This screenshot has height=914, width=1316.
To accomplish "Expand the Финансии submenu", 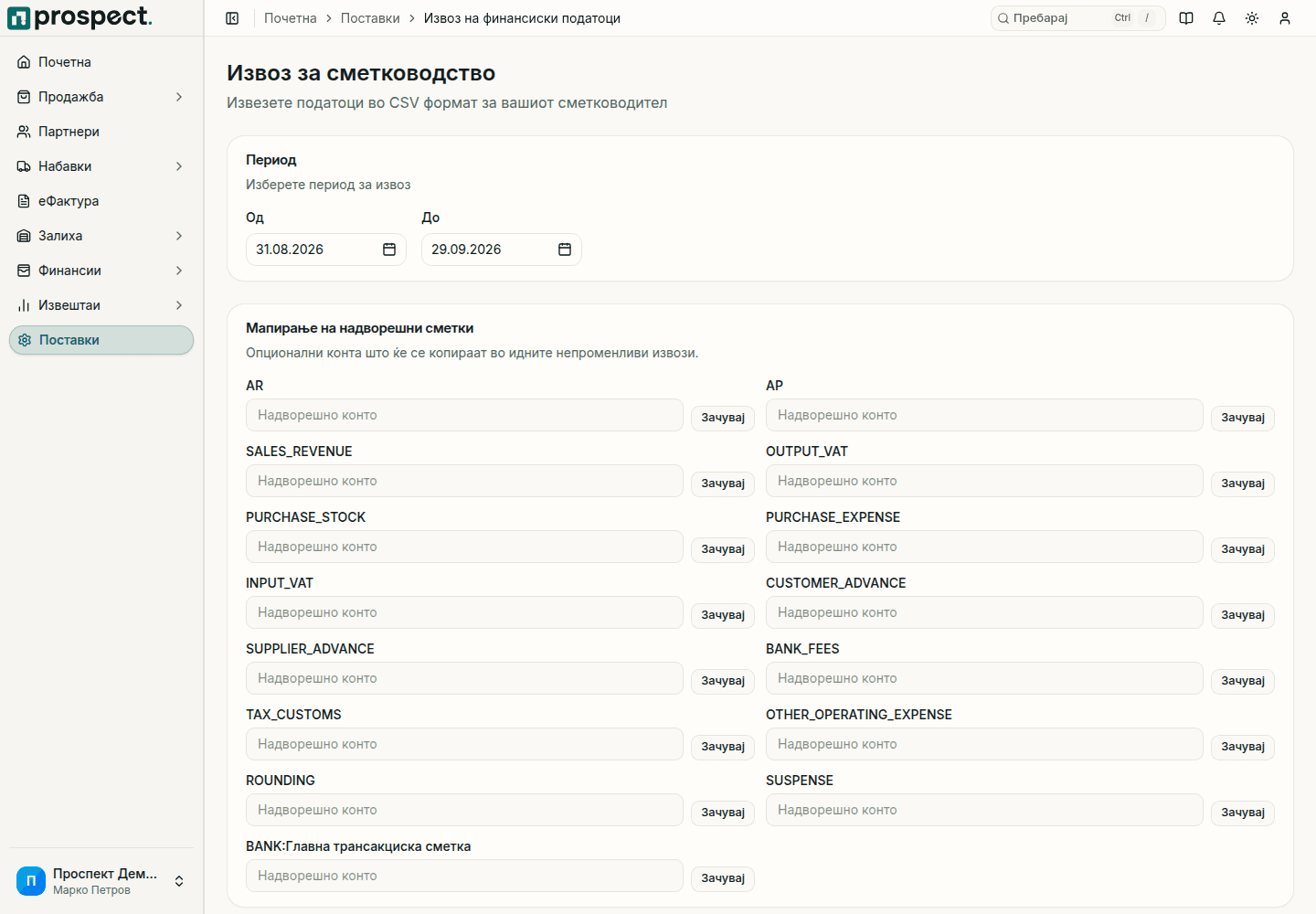I will point(179,271).
